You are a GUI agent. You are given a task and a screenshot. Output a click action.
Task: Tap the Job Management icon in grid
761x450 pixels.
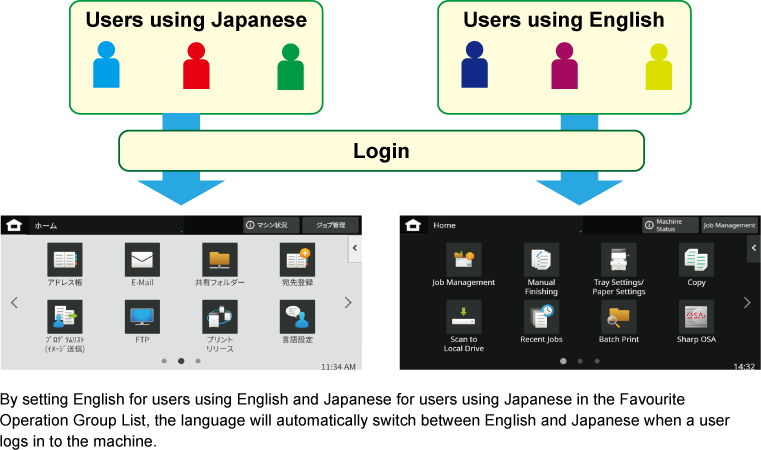tap(463, 260)
